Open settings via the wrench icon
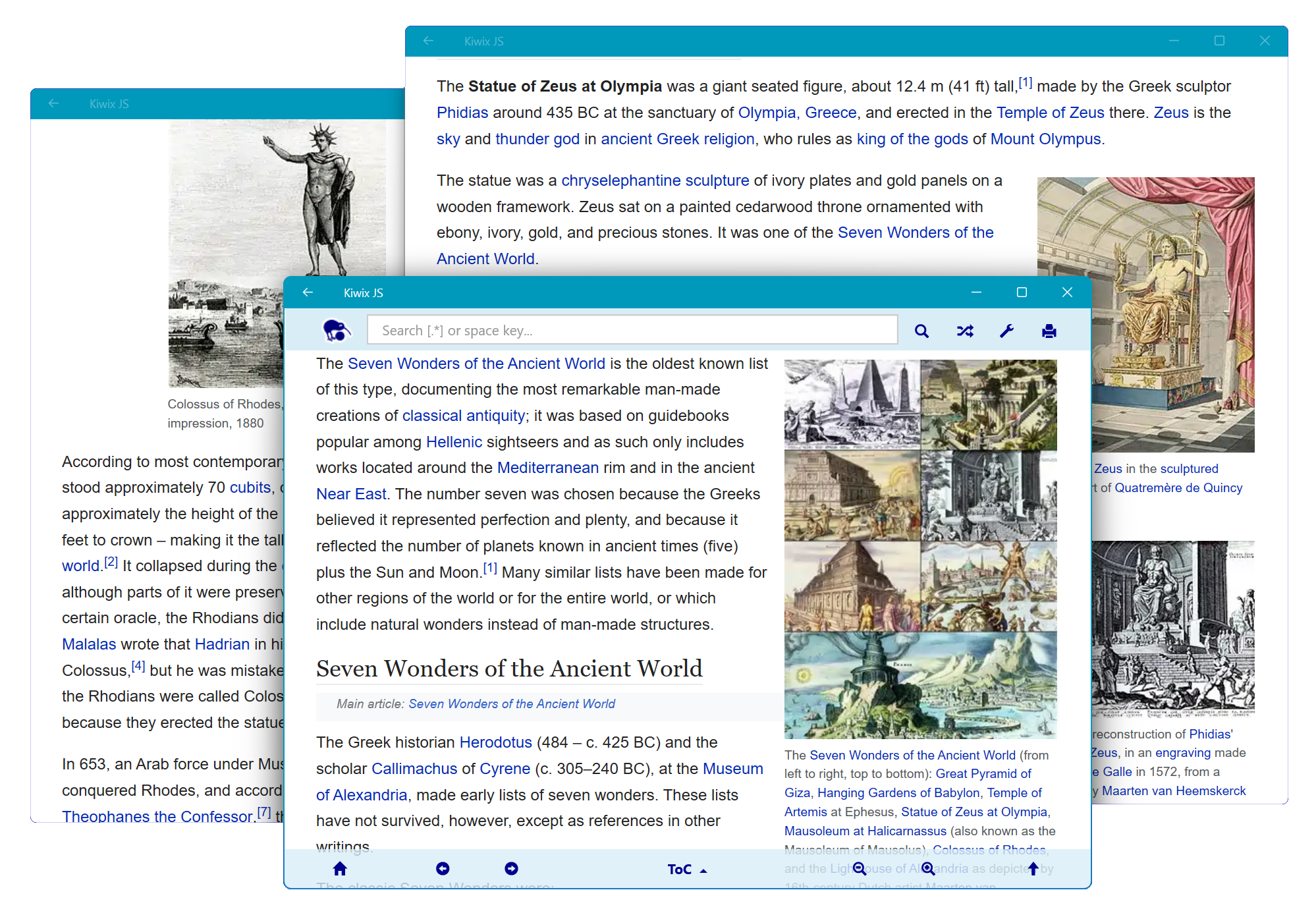 1007,330
